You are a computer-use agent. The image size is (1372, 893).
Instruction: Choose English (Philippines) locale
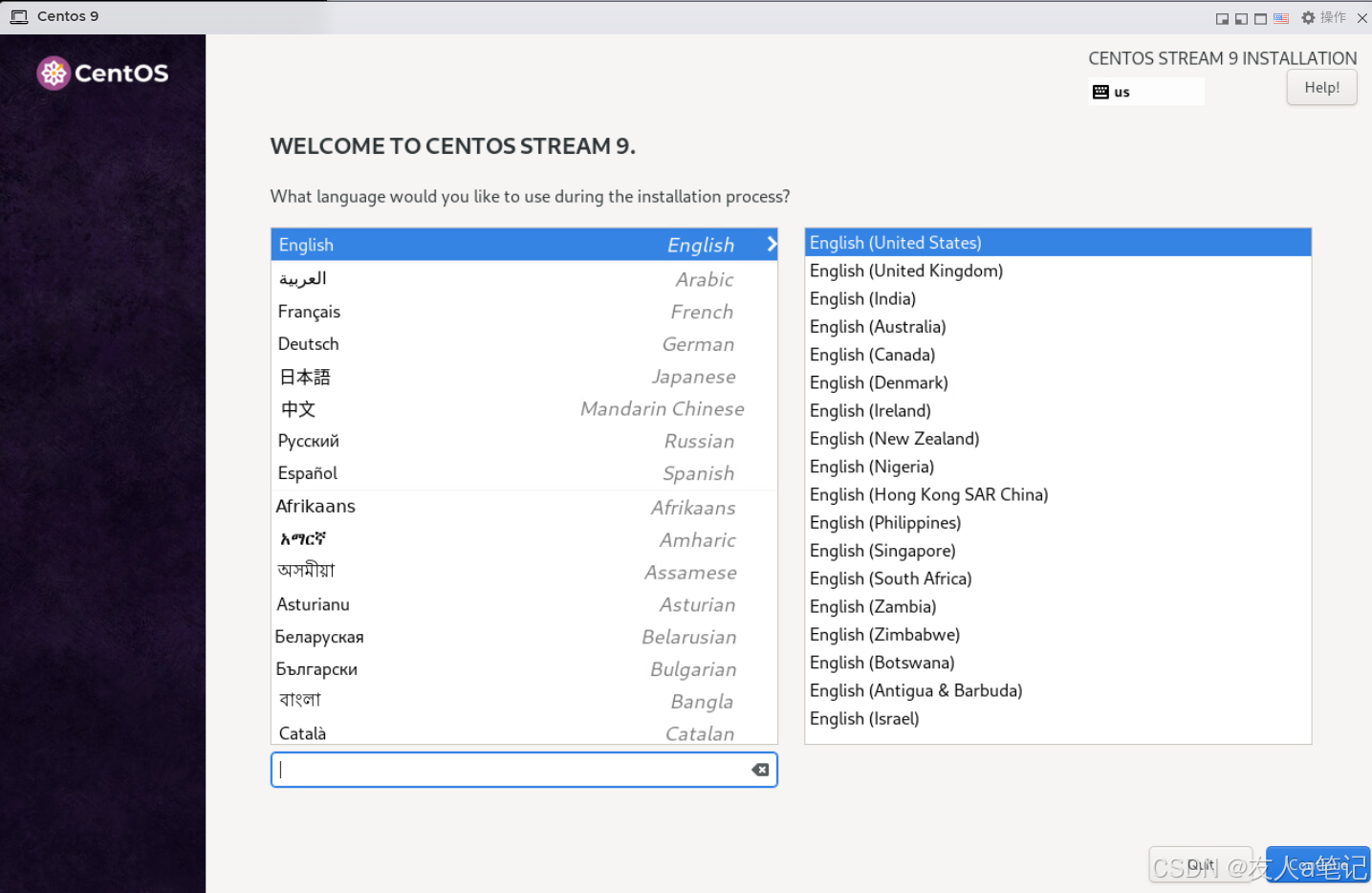coord(1057,523)
